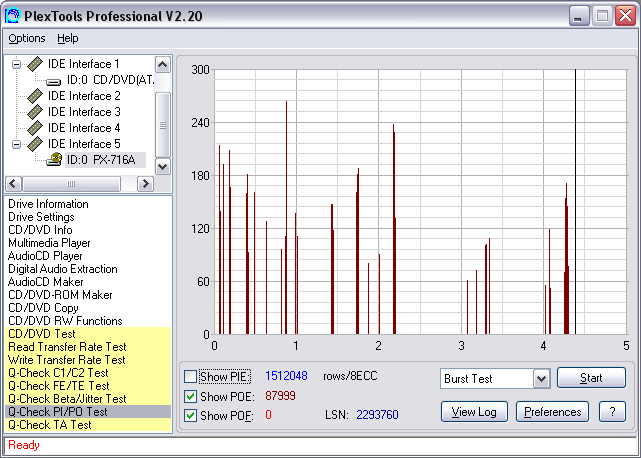641x458 pixels.
Task: Select Q-Check C1/C2 Test
Action: pyautogui.click(x=88, y=373)
